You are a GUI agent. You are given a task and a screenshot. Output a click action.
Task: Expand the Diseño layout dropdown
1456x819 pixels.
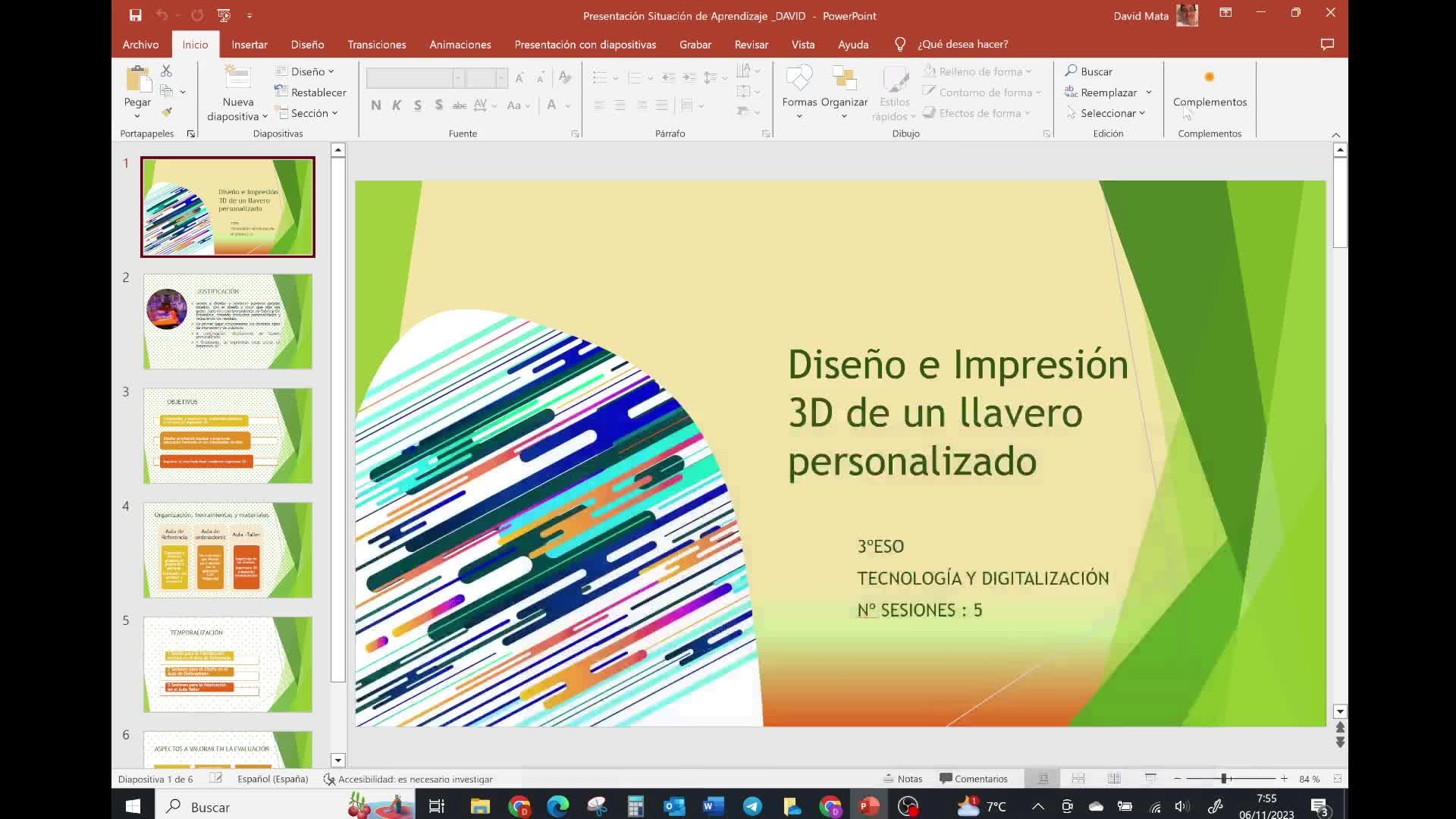306,71
